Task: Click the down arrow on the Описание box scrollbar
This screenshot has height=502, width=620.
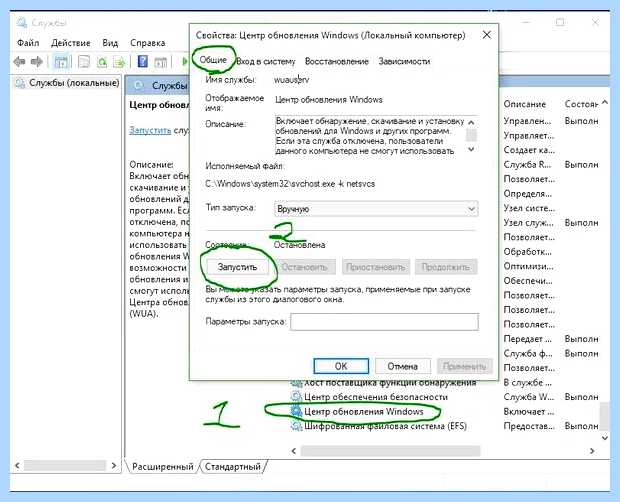Action: (x=471, y=149)
